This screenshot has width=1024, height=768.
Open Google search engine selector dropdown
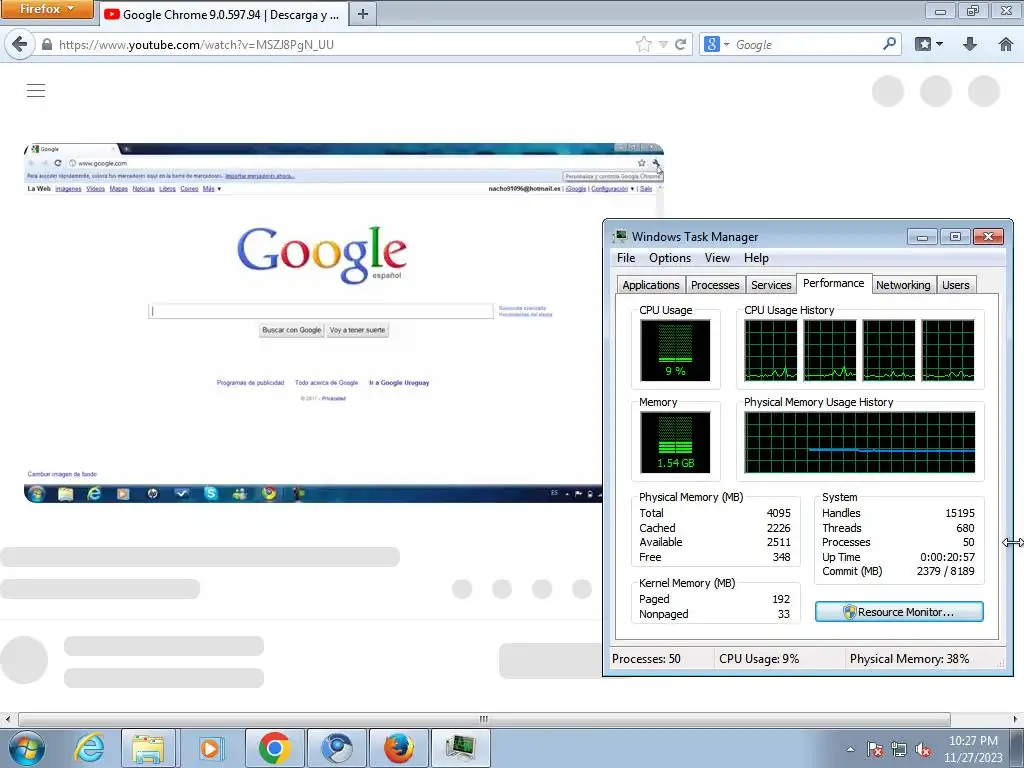pyautogui.click(x=716, y=44)
